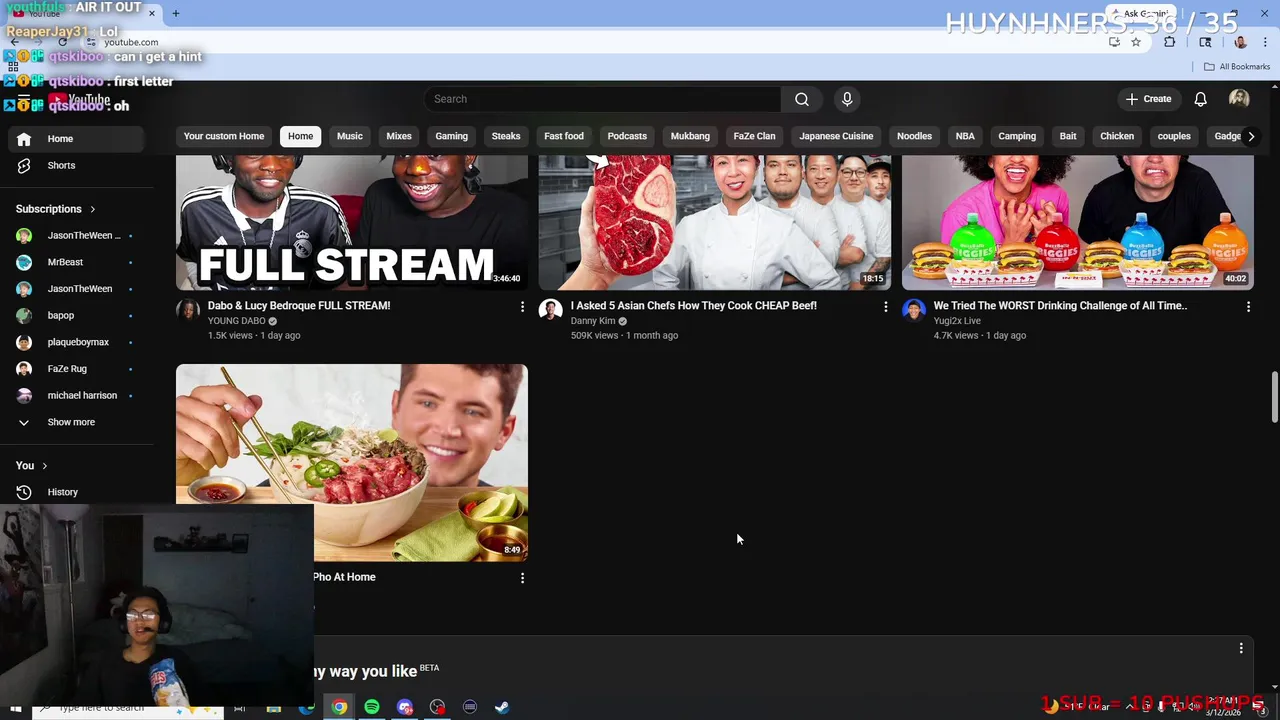Select the Noodles filter chip
The width and height of the screenshot is (1280, 720).
tap(914, 136)
